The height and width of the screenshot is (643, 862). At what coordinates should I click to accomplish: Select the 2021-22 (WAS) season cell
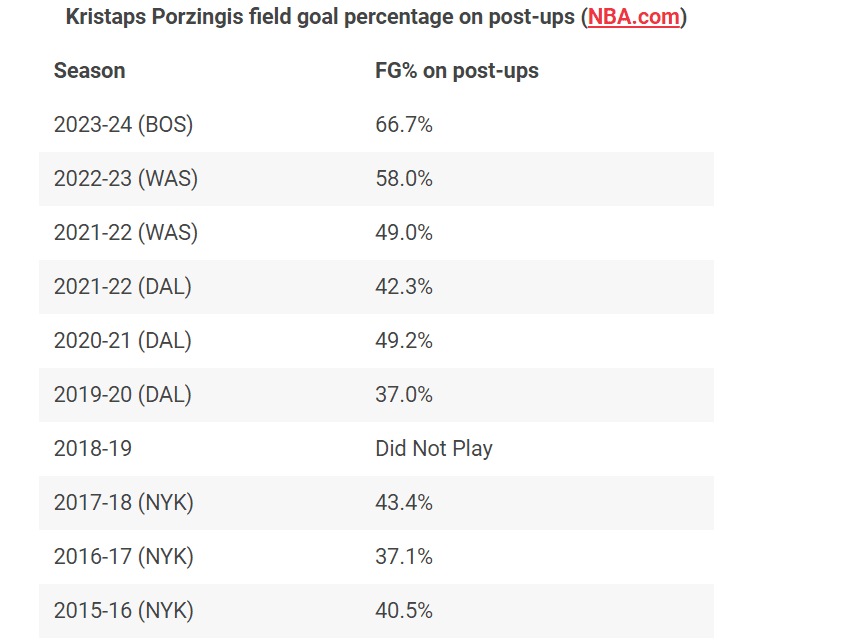126,233
